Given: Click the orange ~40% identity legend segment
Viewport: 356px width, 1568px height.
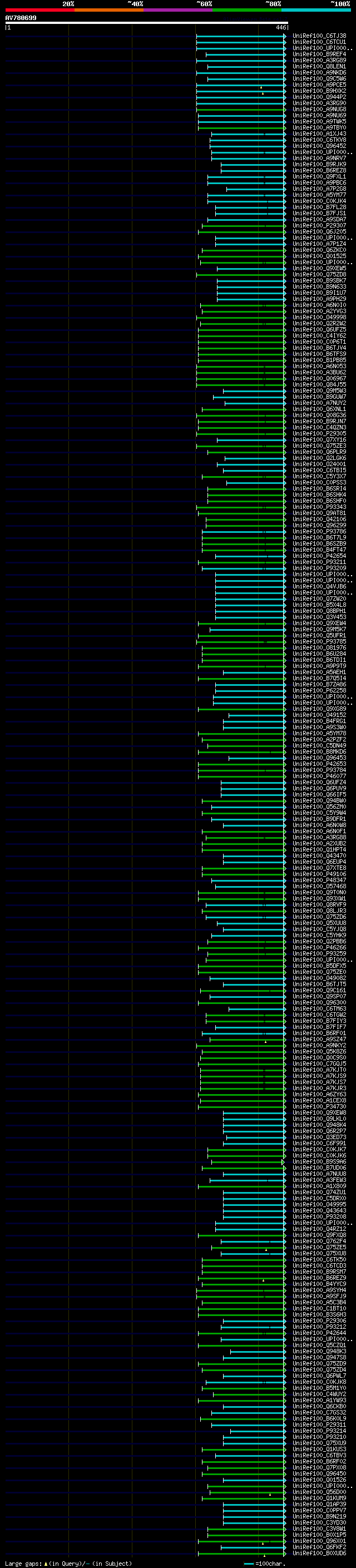Looking at the screenshot, I should pyautogui.click(x=109, y=10).
